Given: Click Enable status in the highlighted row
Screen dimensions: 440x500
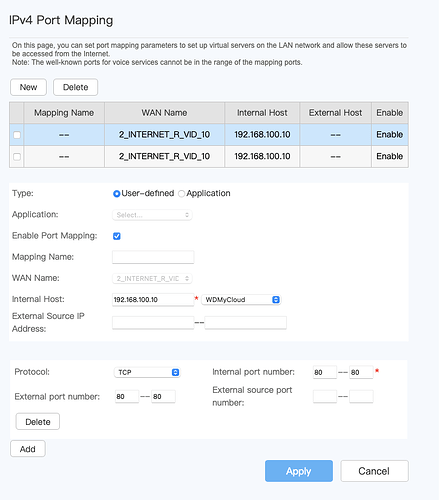Looking at the screenshot, I should point(390,135).
